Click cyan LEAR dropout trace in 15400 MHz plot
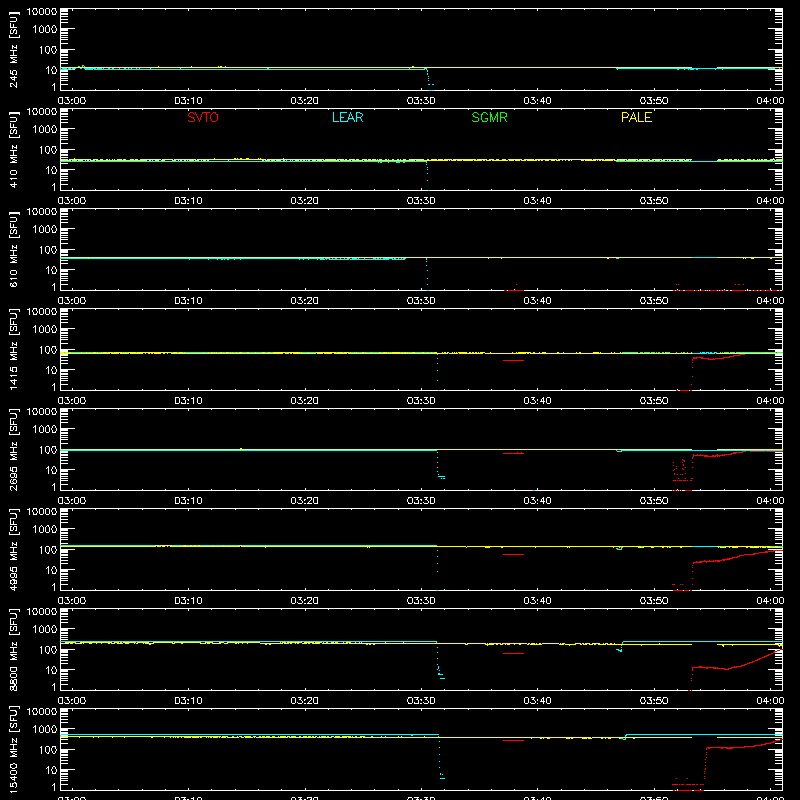The height and width of the screenshot is (800, 800). point(441,757)
